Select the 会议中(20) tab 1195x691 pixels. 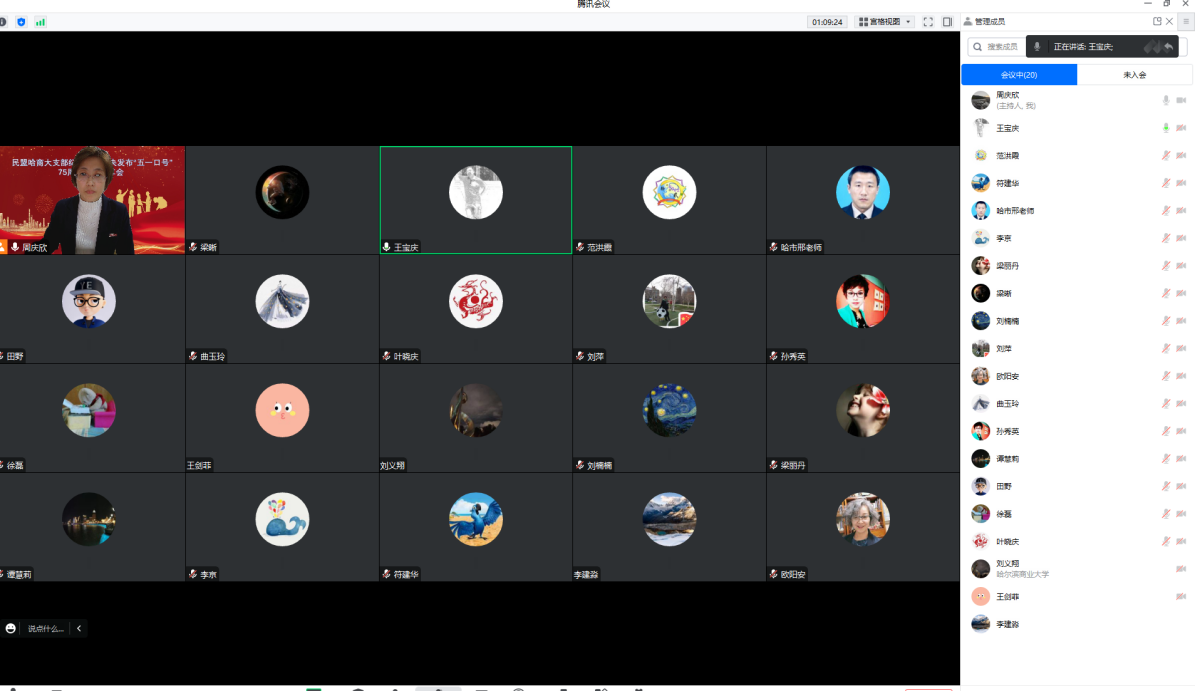[1019, 75]
